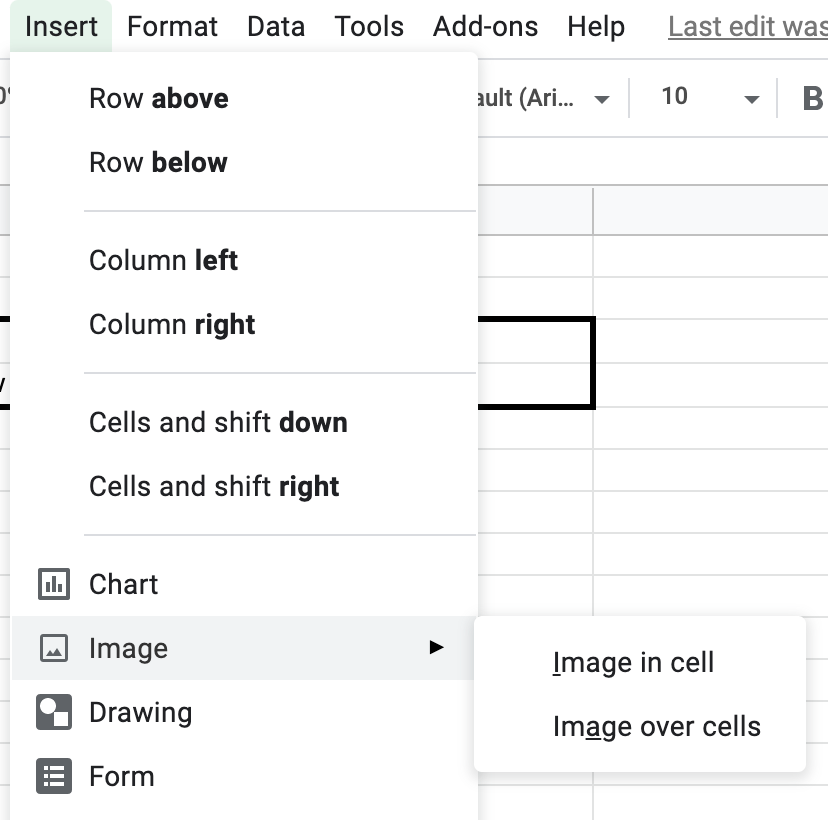Choose Image in cell option
This screenshot has width=828, height=820.
(633, 662)
